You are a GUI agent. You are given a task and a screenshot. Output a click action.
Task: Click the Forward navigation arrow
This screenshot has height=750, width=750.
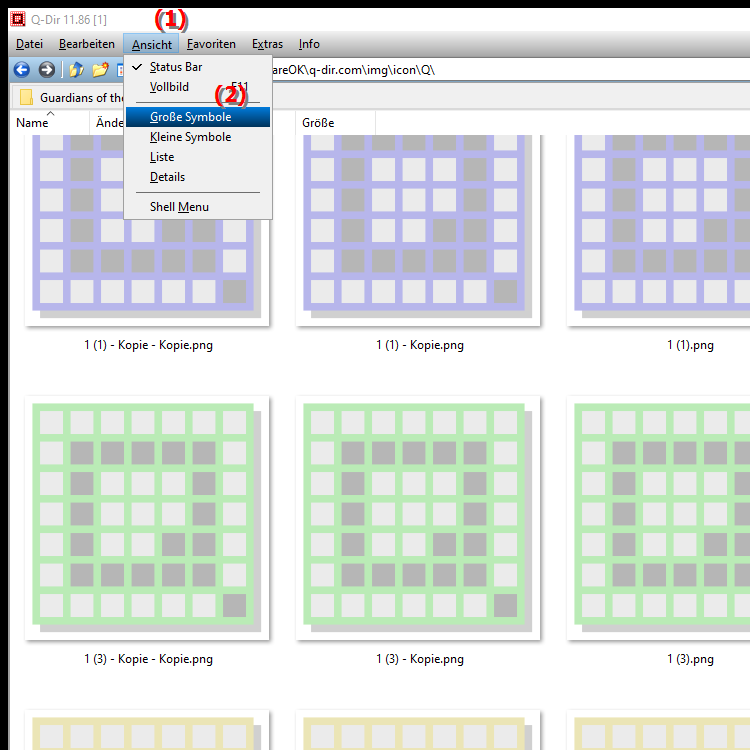46,70
